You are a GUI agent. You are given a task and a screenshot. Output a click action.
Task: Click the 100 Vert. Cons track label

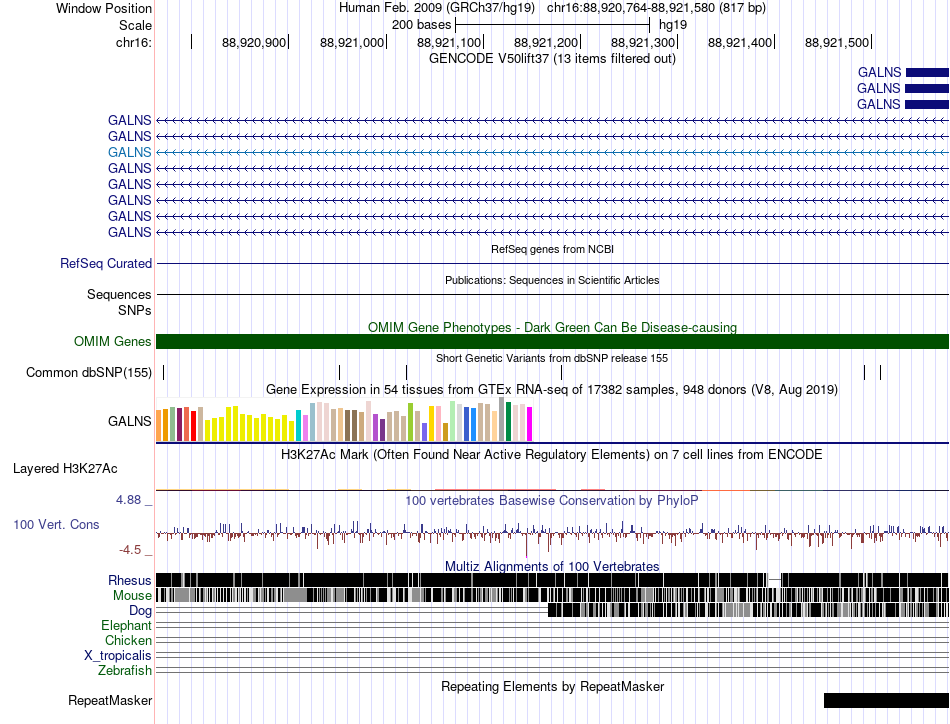click(x=56, y=525)
